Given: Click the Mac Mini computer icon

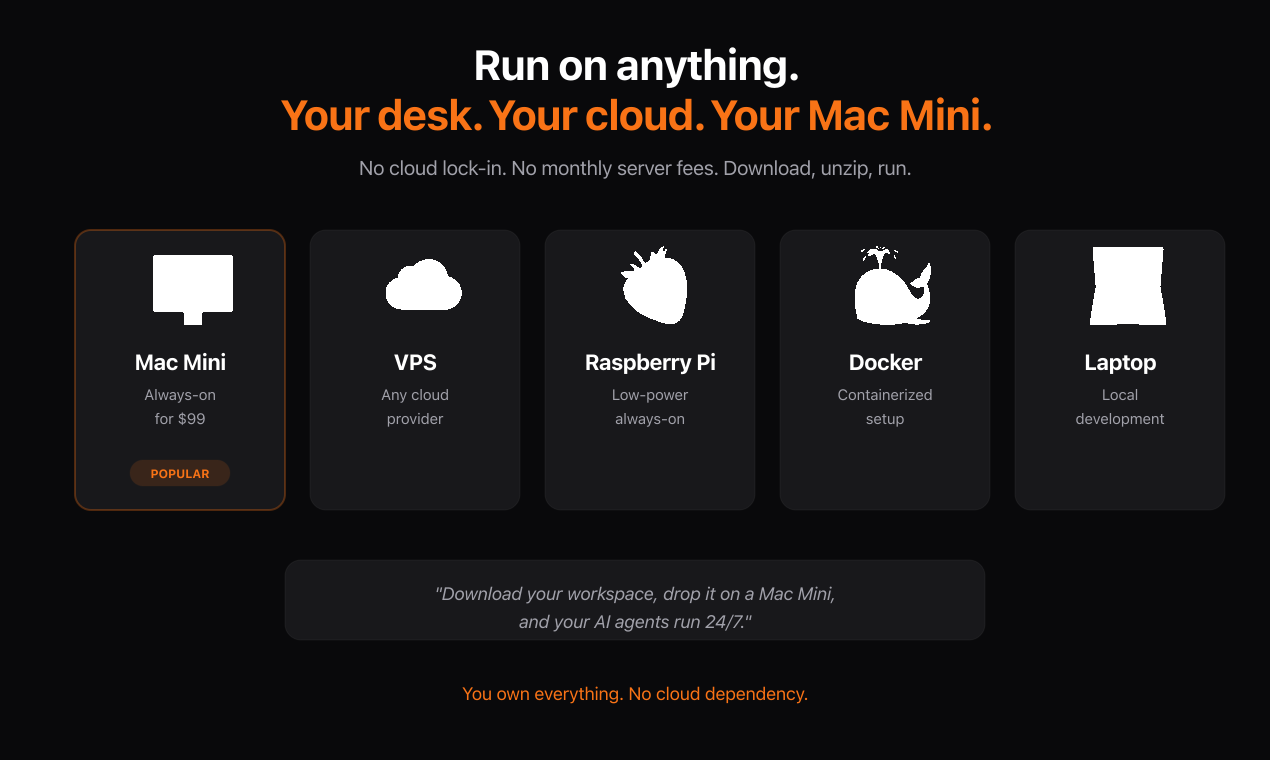Looking at the screenshot, I should tap(193, 290).
